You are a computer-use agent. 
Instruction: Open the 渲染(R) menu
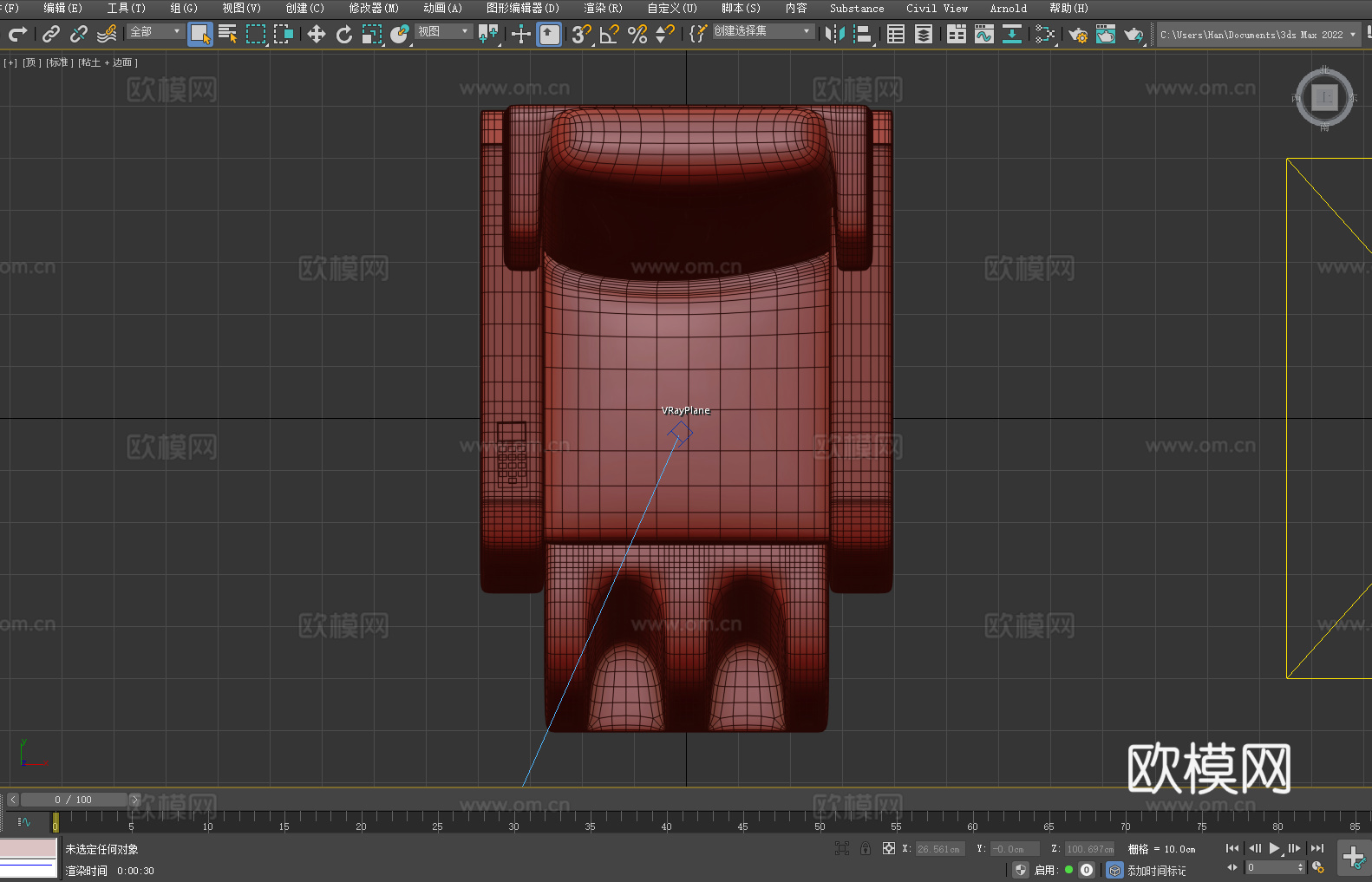pos(603,8)
